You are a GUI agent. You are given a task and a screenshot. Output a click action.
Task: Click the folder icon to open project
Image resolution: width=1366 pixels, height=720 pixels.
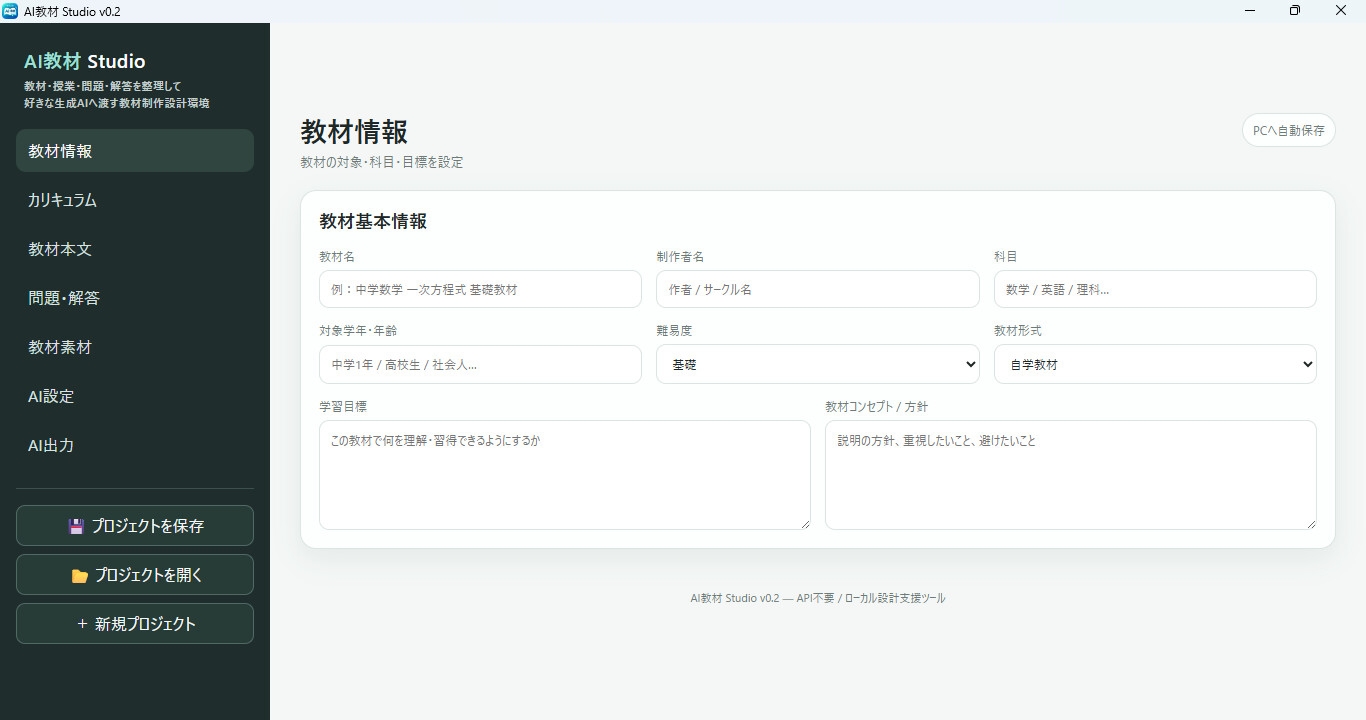coord(80,576)
